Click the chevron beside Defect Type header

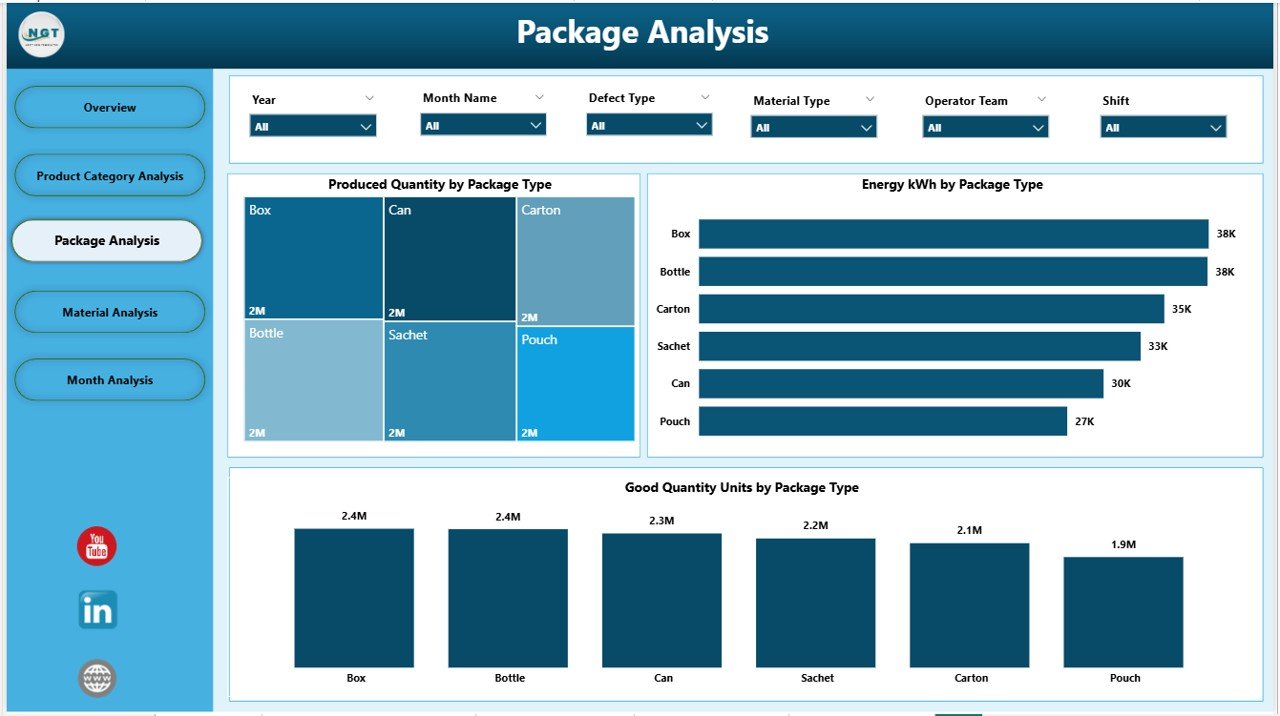[x=706, y=97]
